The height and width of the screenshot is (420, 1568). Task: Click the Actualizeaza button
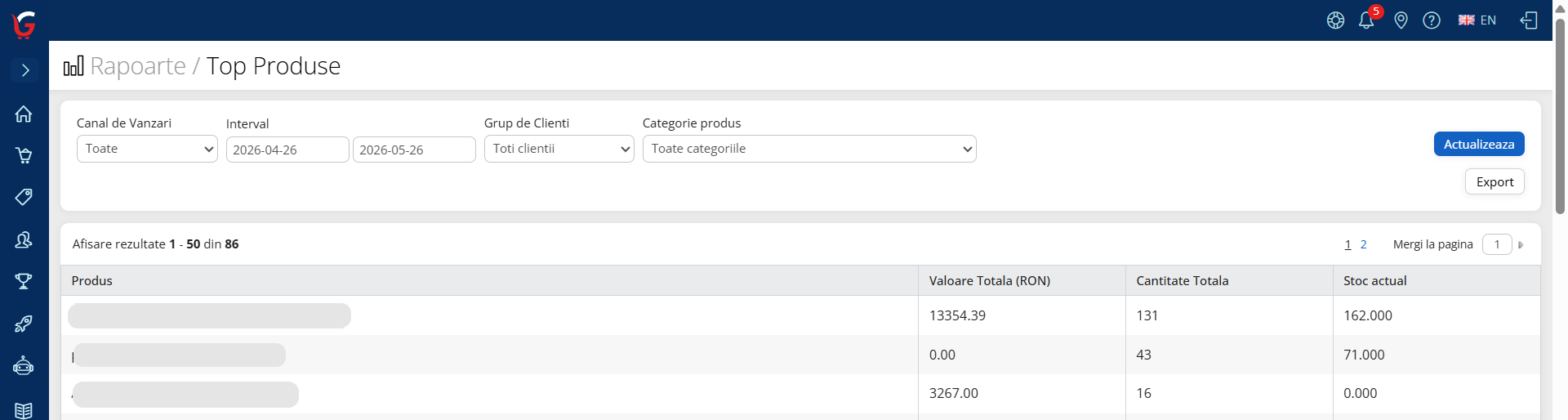click(1479, 144)
